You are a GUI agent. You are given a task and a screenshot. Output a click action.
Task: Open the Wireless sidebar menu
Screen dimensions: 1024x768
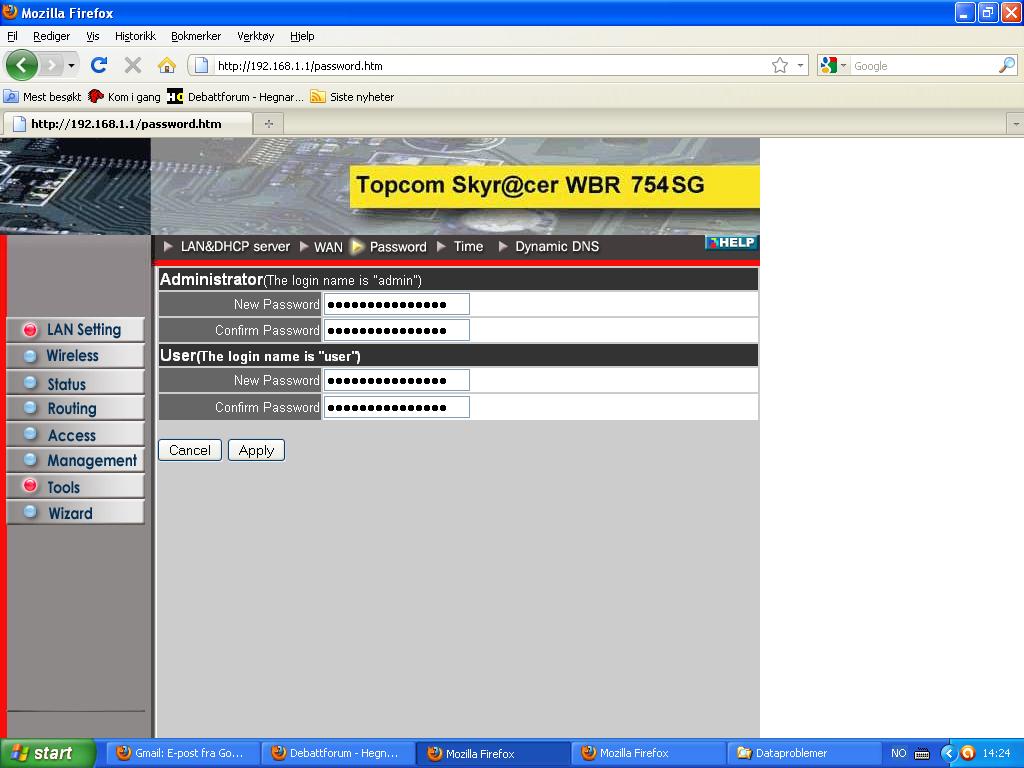[75, 356]
